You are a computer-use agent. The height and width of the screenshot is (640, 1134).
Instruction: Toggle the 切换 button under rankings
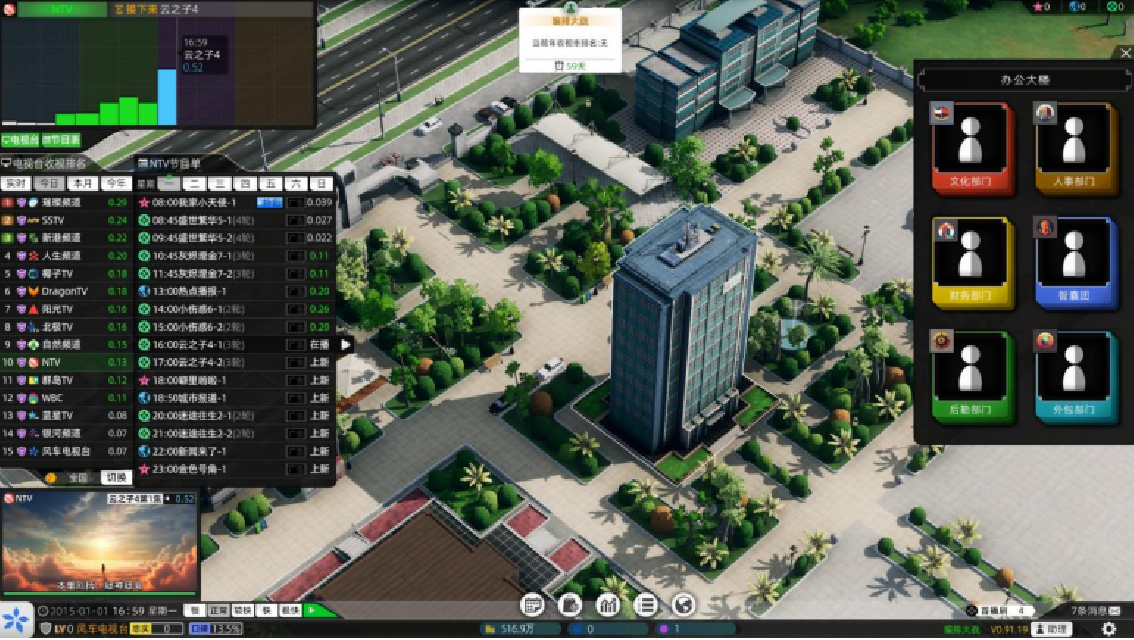coord(118,478)
